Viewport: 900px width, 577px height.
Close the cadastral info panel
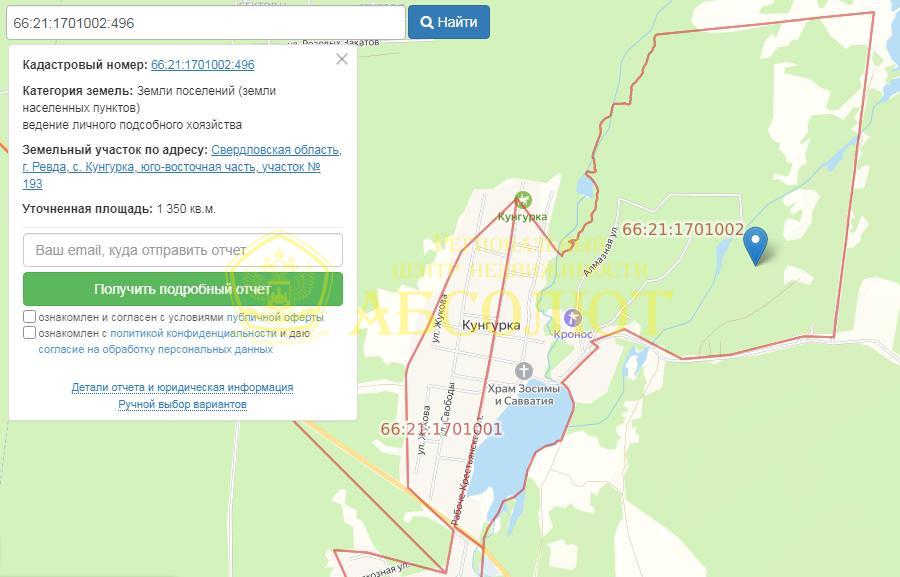click(342, 59)
